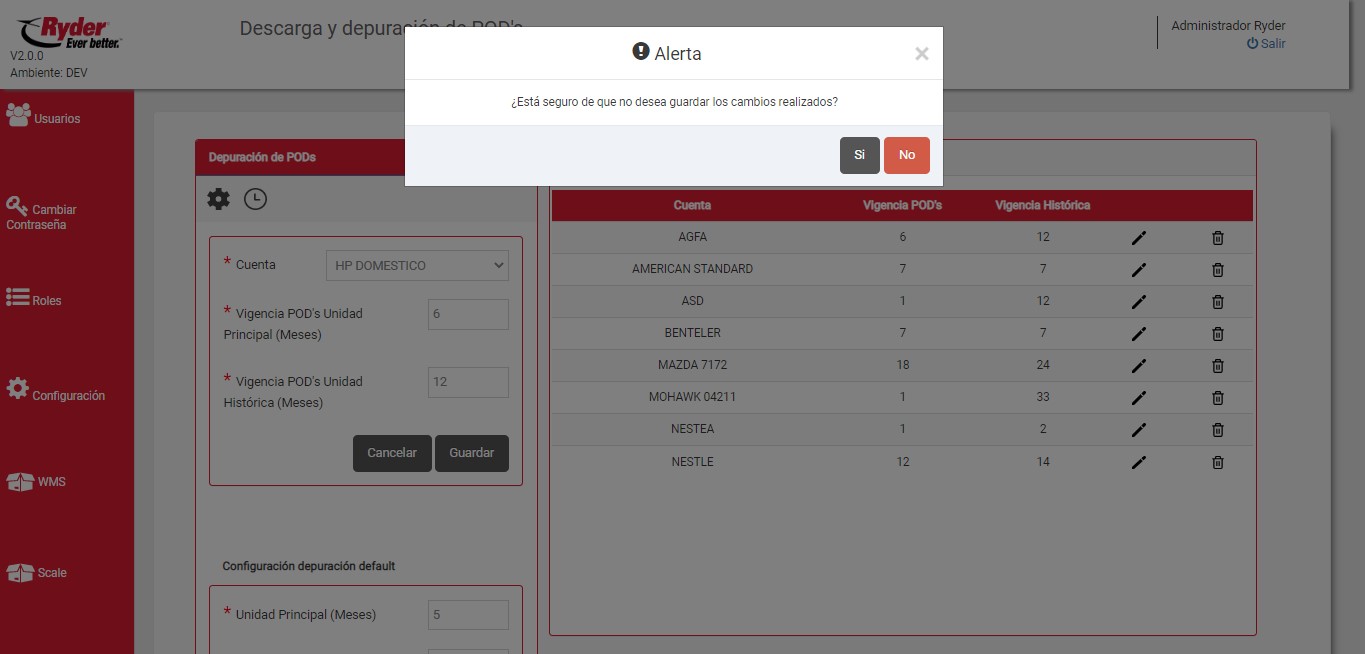Expand the Cuenta dropdown
The height and width of the screenshot is (654, 1365).
click(x=417, y=265)
